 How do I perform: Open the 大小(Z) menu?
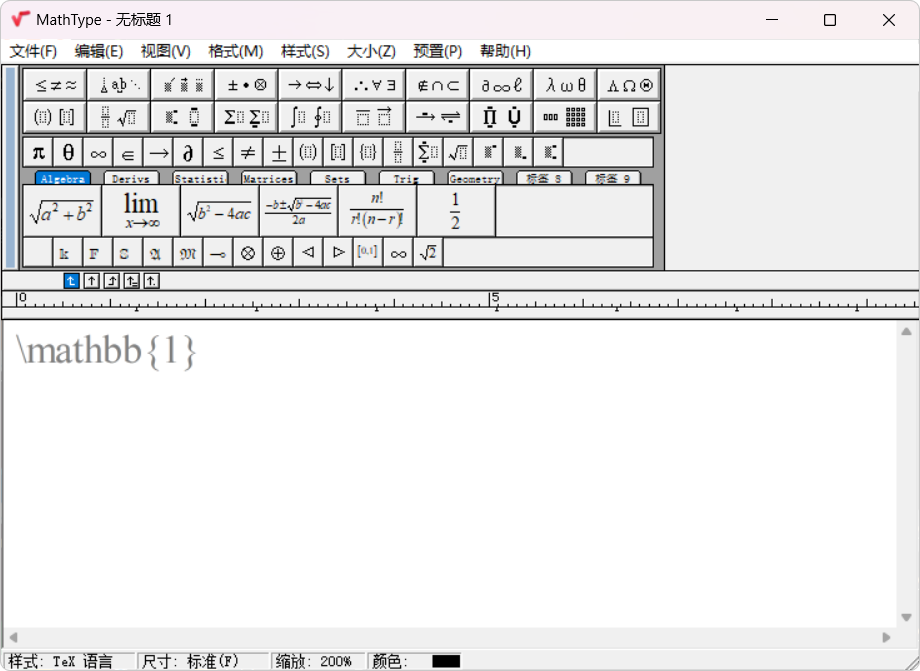tap(371, 52)
